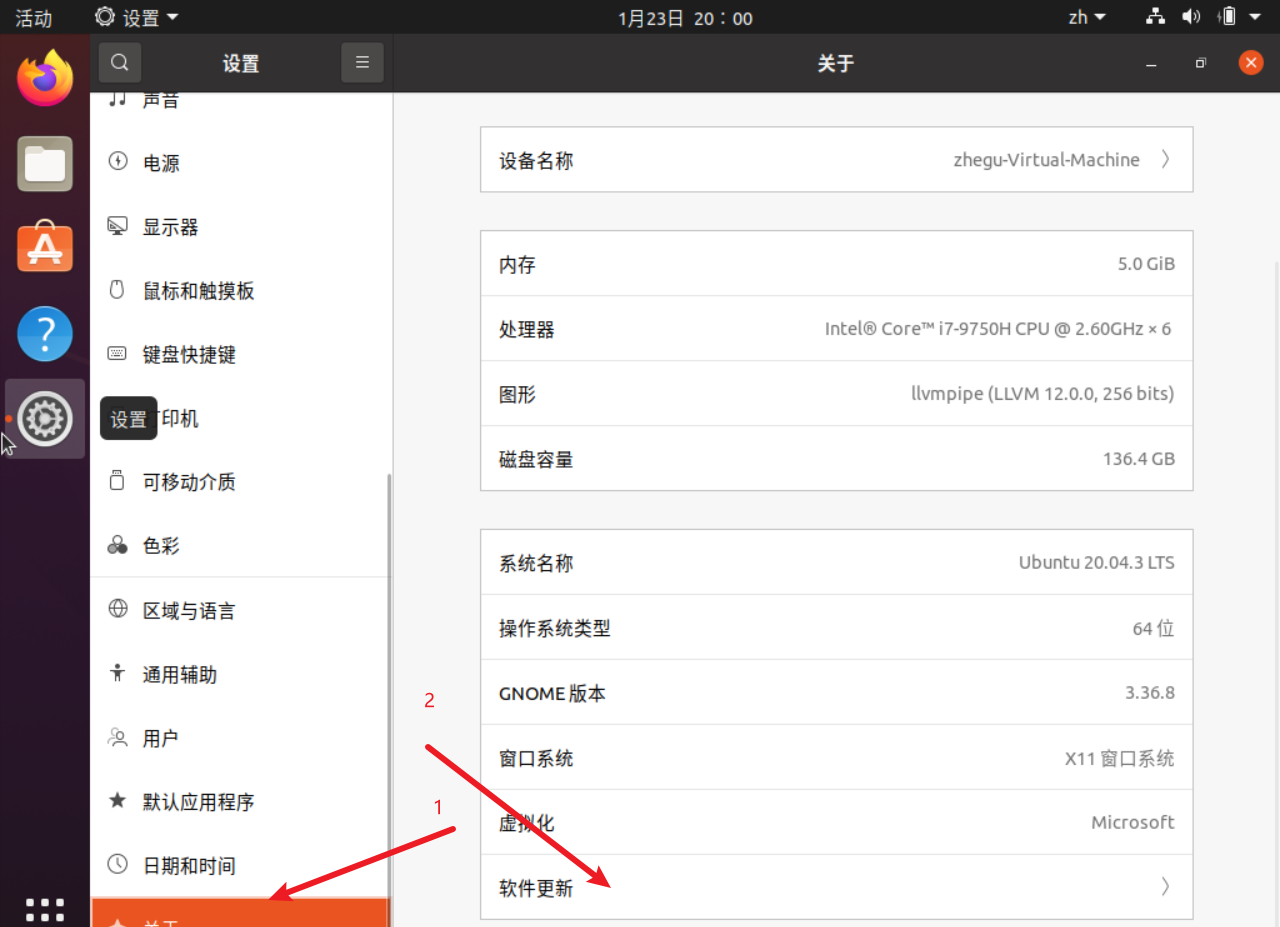Select 显示器 in settings sidebar
Viewport: 1280px width, 927px height.
(240, 226)
